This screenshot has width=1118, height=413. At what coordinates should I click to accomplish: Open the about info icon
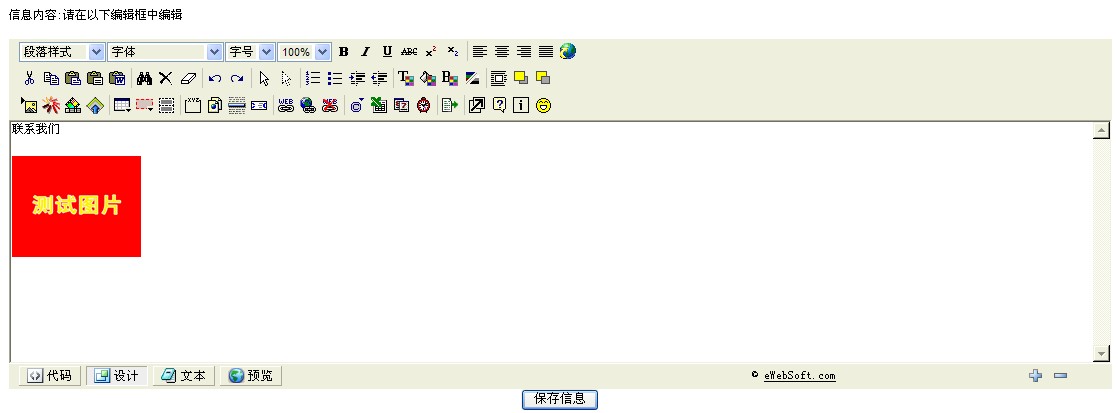pyautogui.click(x=521, y=106)
